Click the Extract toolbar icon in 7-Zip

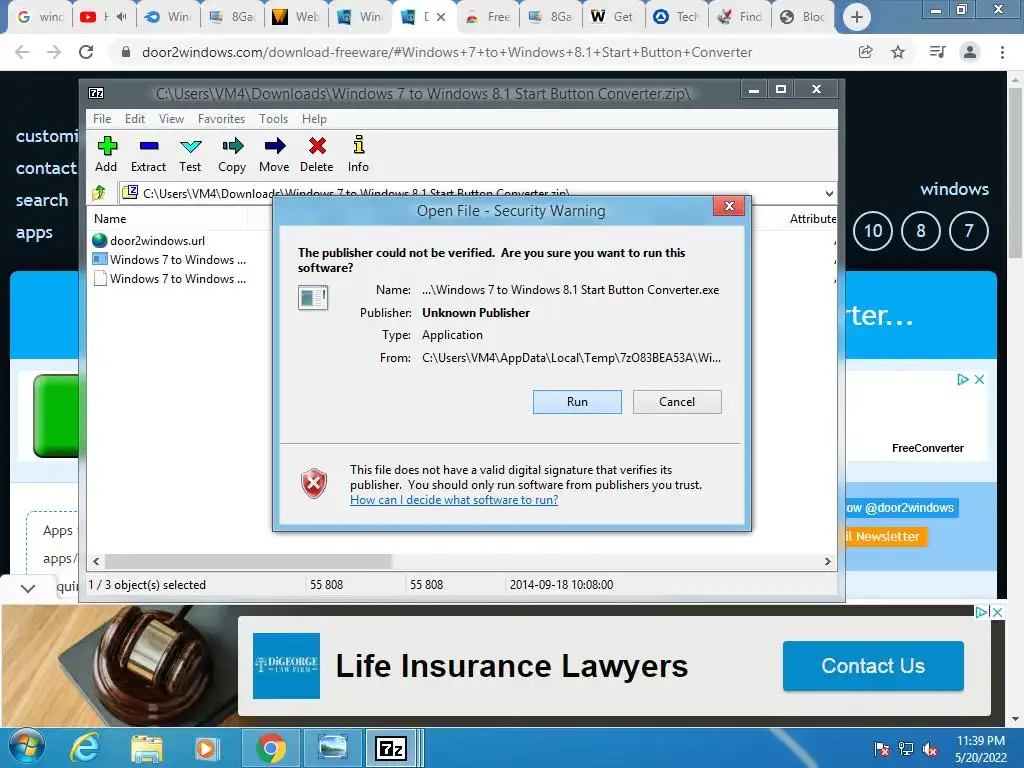148,154
